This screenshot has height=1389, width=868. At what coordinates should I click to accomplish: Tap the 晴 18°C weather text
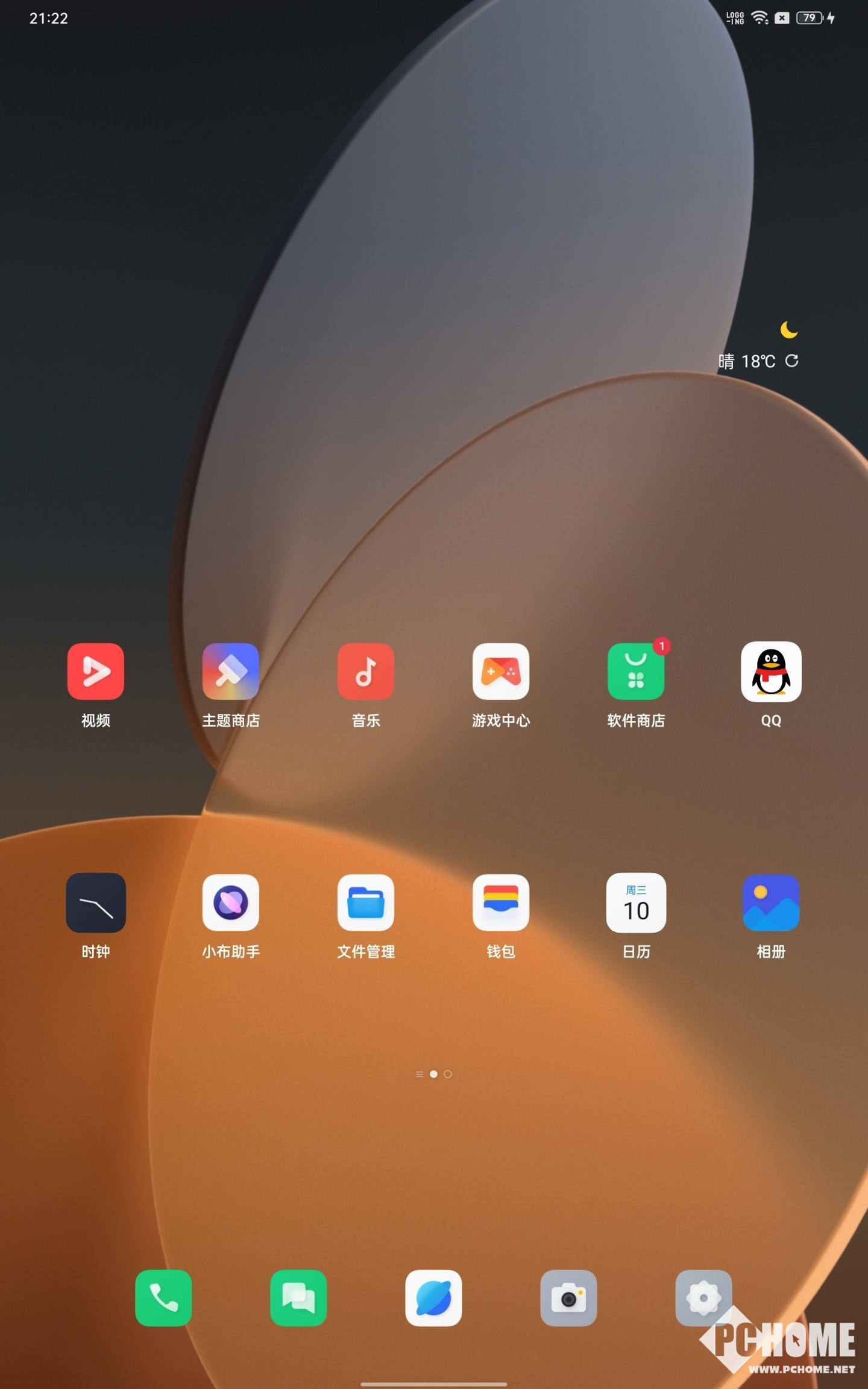(746, 361)
